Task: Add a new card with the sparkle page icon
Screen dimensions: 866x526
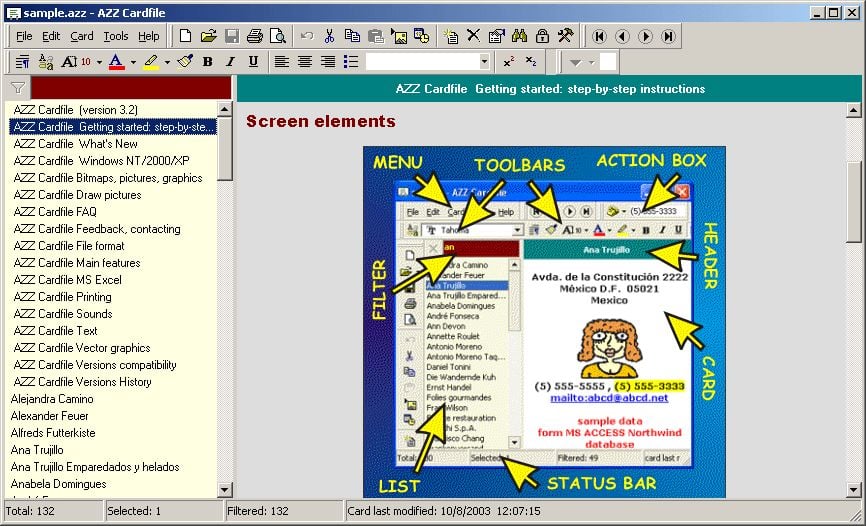Action: click(451, 36)
